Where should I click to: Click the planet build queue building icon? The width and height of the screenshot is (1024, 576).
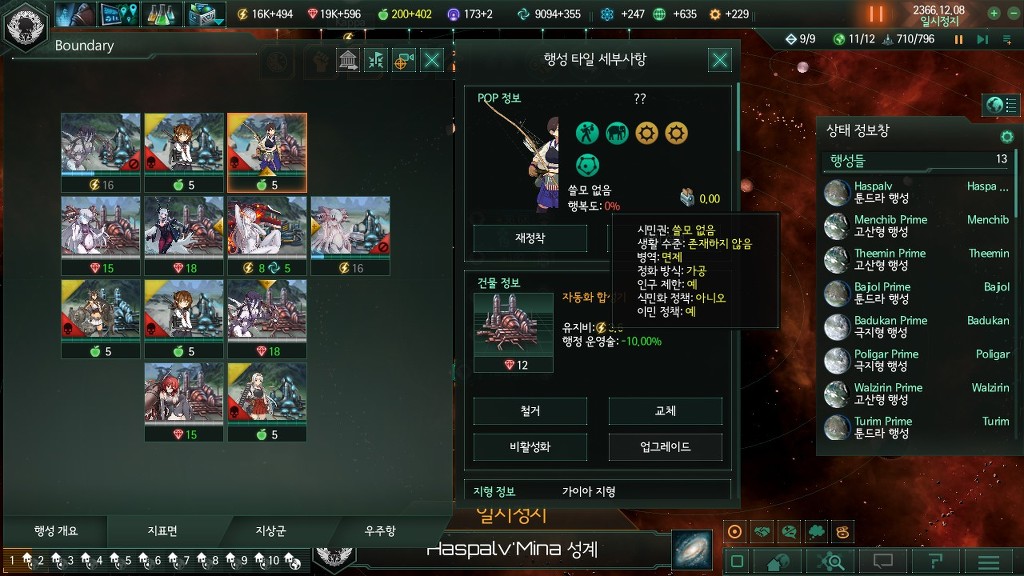(x=348, y=60)
